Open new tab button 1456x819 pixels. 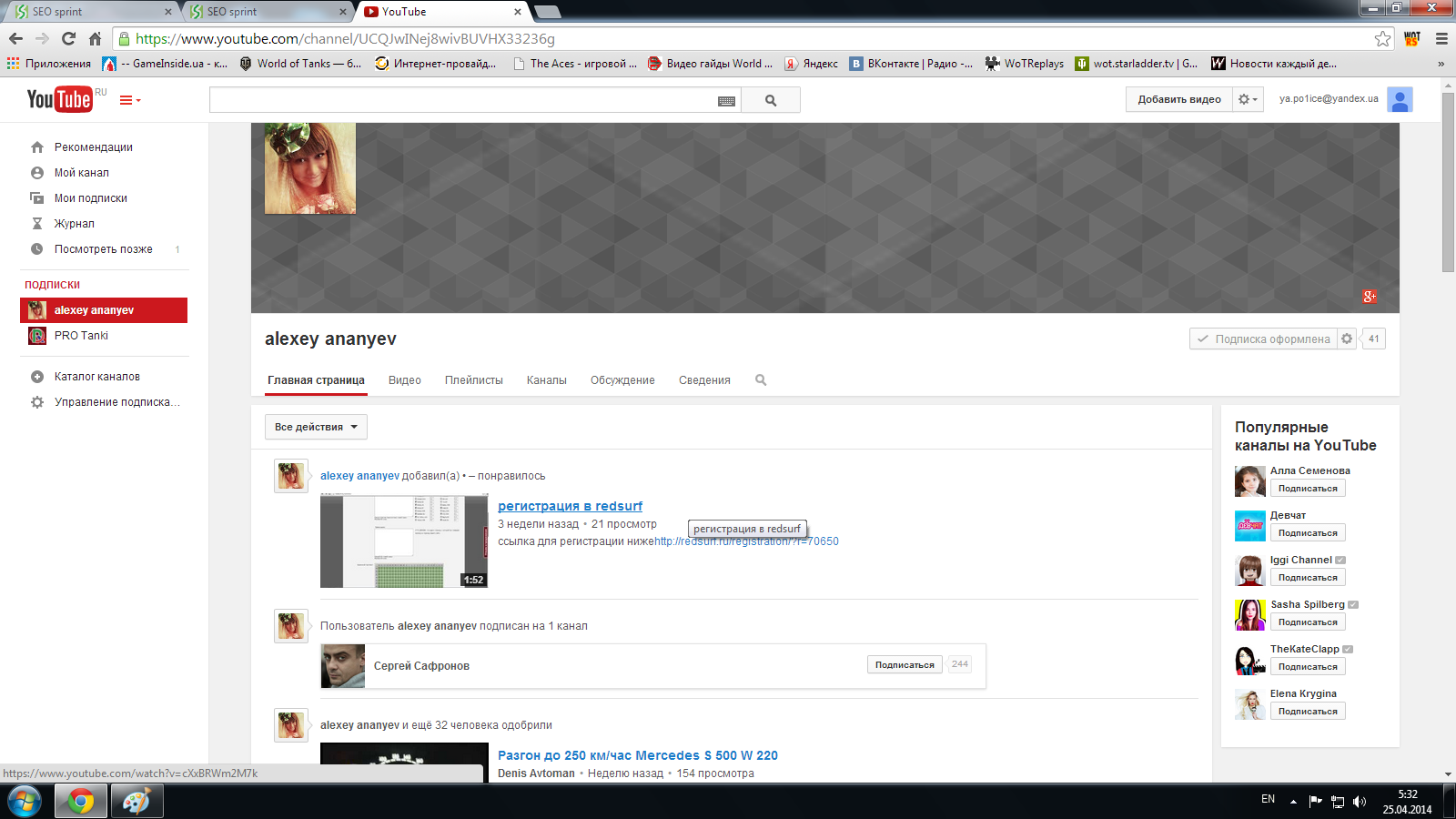547,12
